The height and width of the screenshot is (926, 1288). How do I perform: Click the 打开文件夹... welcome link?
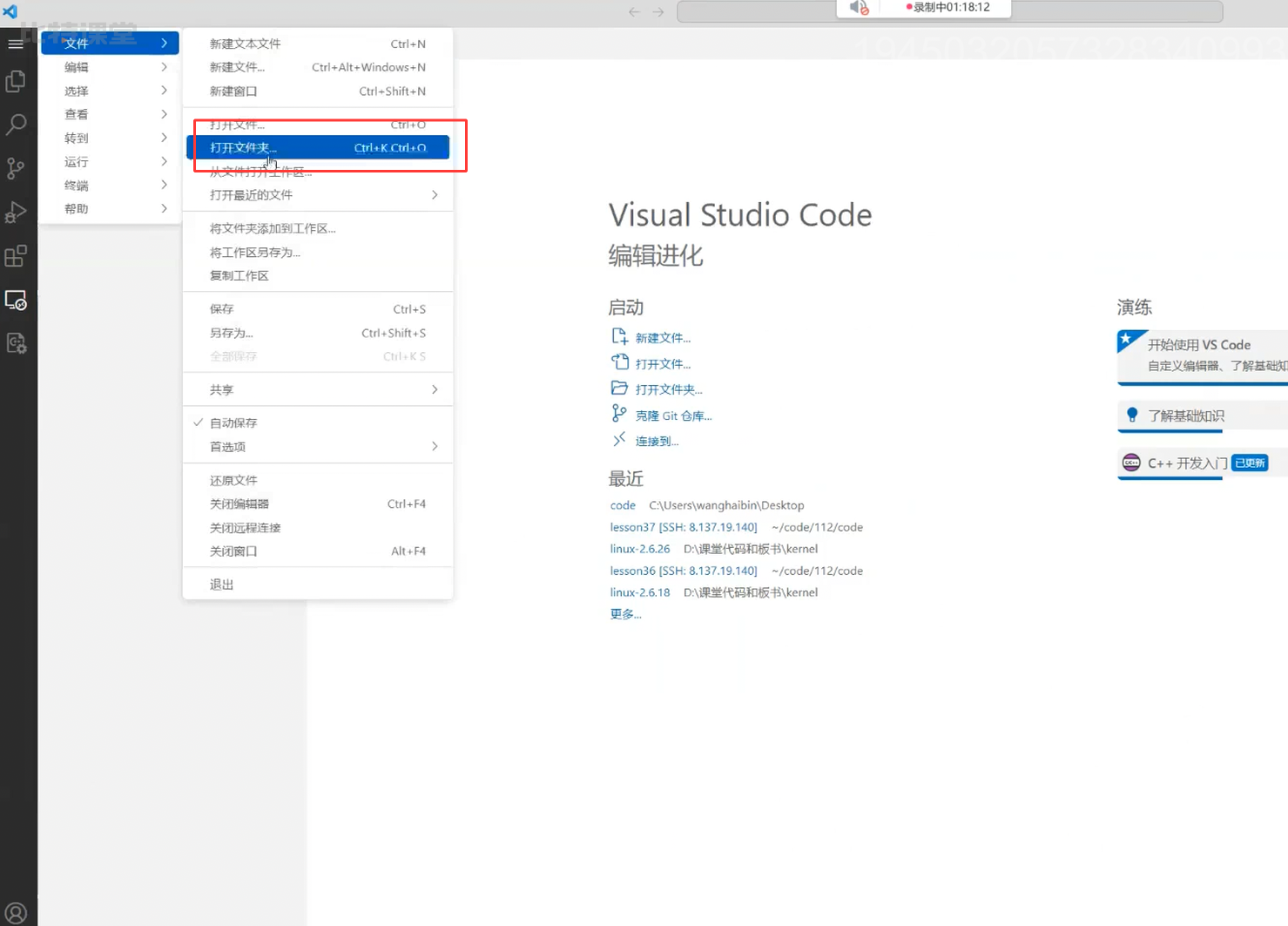[x=669, y=389]
